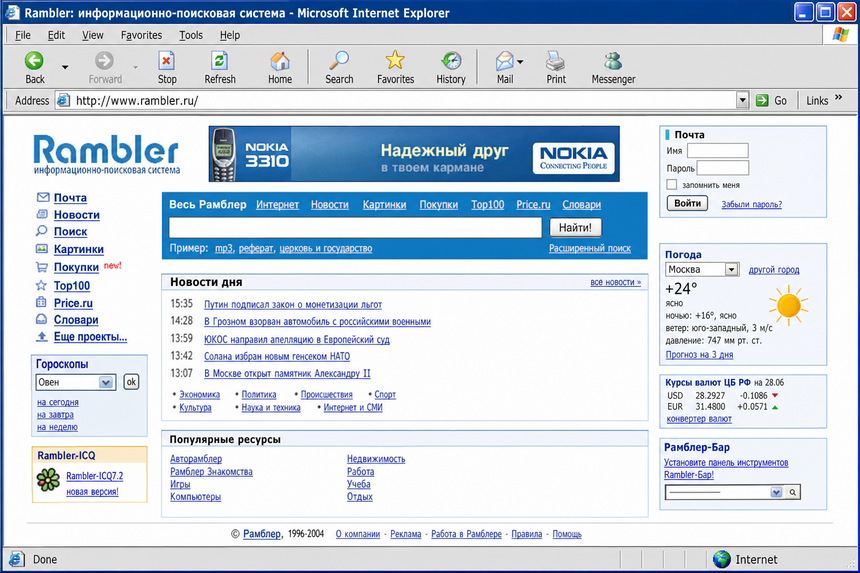Click the Stop toolbar icon

[166, 61]
